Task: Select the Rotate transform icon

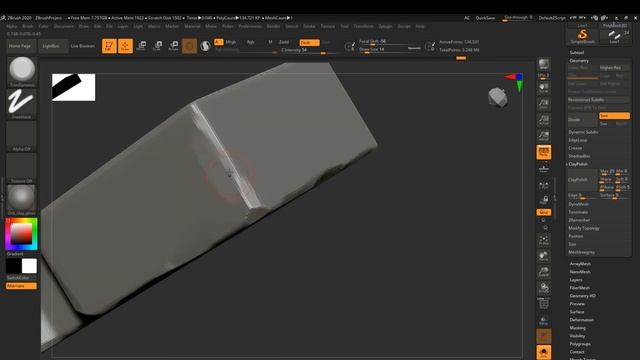Action: click(173, 46)
